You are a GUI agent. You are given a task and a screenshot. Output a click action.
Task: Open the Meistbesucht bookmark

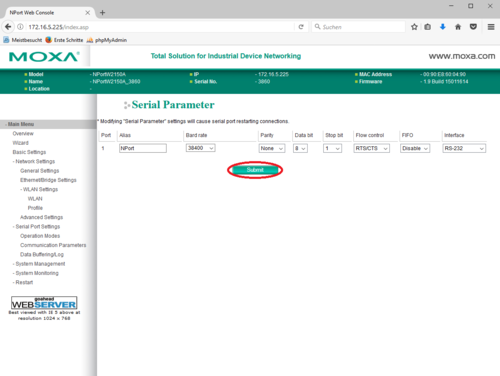pos(23,40)
